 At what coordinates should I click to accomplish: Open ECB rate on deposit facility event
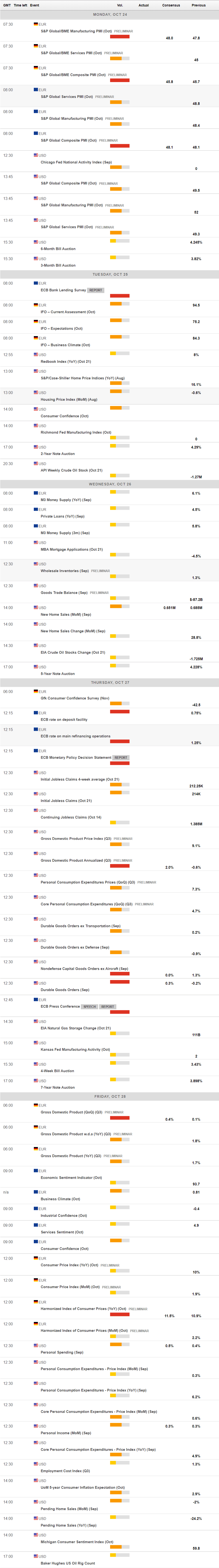[64, 720]
